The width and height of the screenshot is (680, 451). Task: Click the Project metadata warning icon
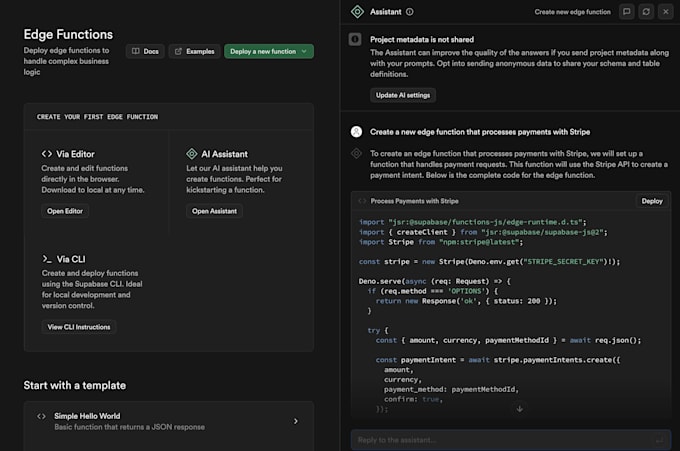tap(355, 39)
